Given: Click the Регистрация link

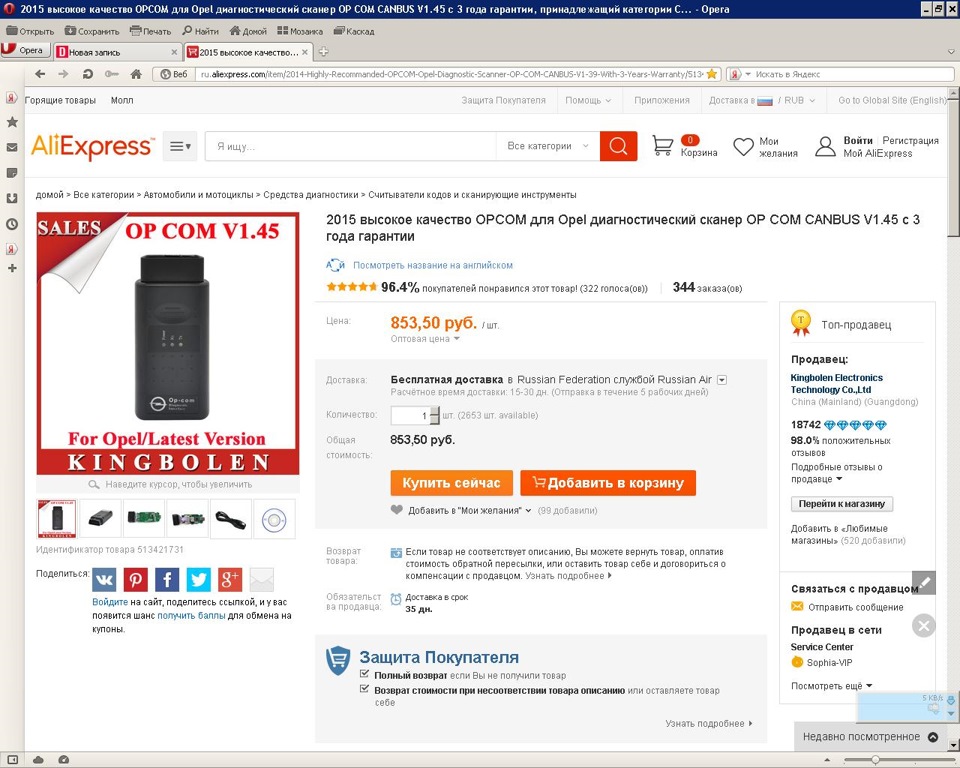Looking at the screenshot, I should pyautogui.click(x=910, y=140).
